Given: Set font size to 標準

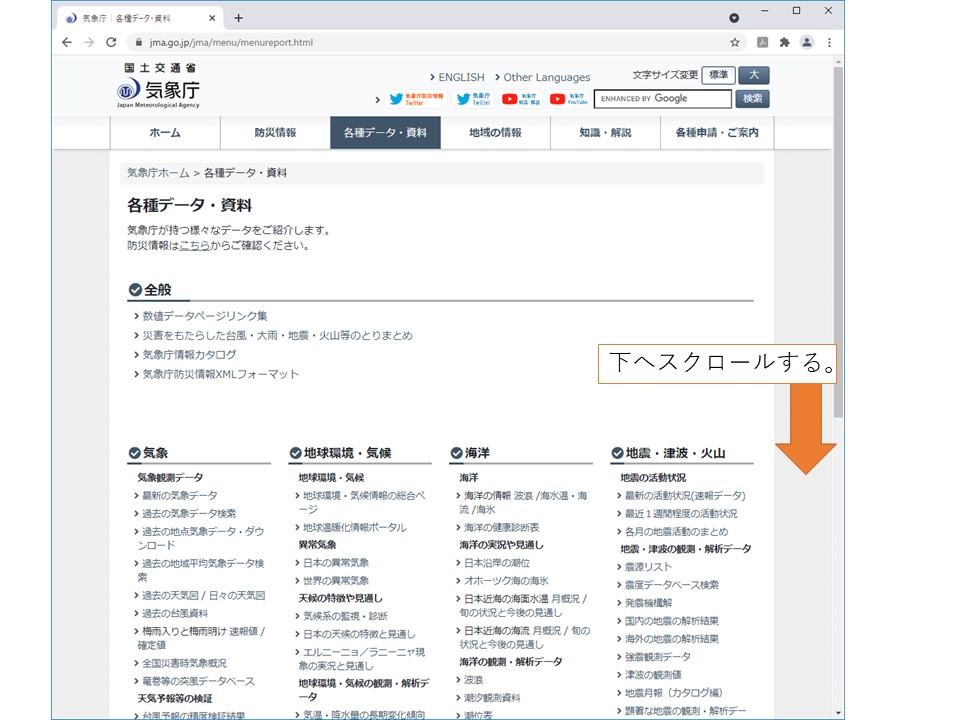Looking at the screenshot, I should (x=718, y=75).
